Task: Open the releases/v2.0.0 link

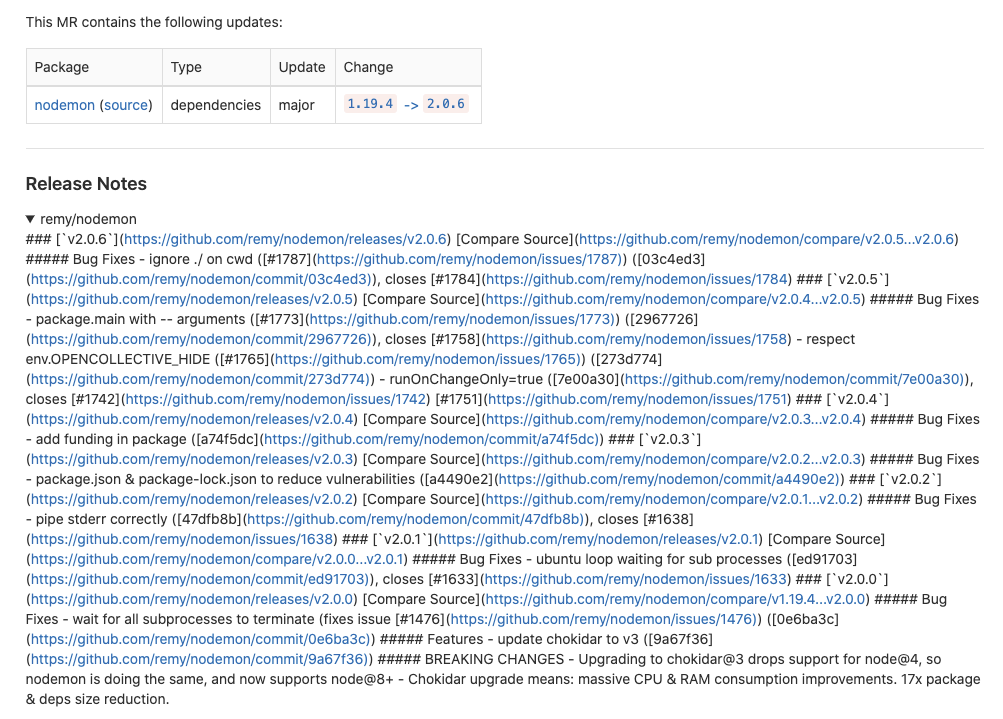Action: 192,599
